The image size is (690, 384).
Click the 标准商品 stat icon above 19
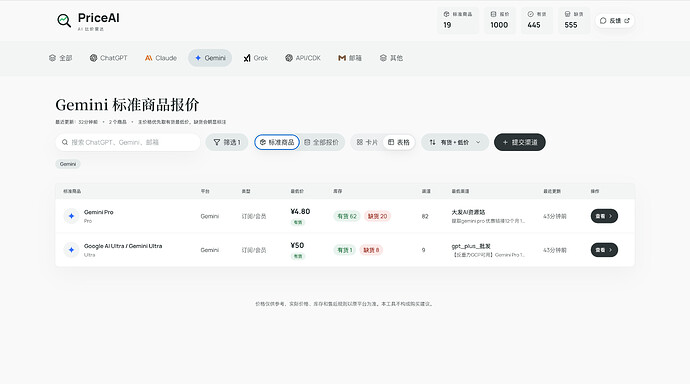[x=446, y=14]
